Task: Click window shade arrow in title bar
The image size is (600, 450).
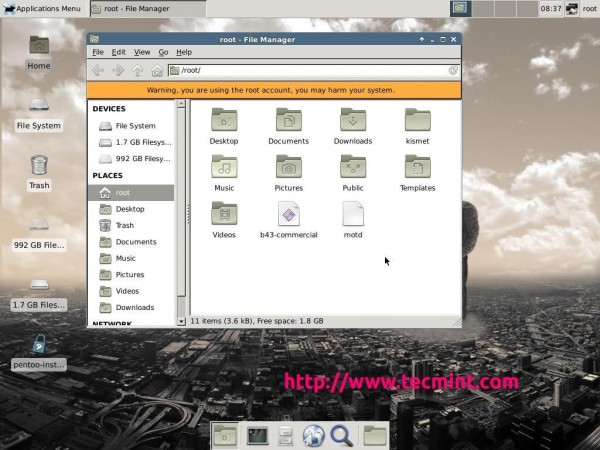Action: click(x=422, y=39)
